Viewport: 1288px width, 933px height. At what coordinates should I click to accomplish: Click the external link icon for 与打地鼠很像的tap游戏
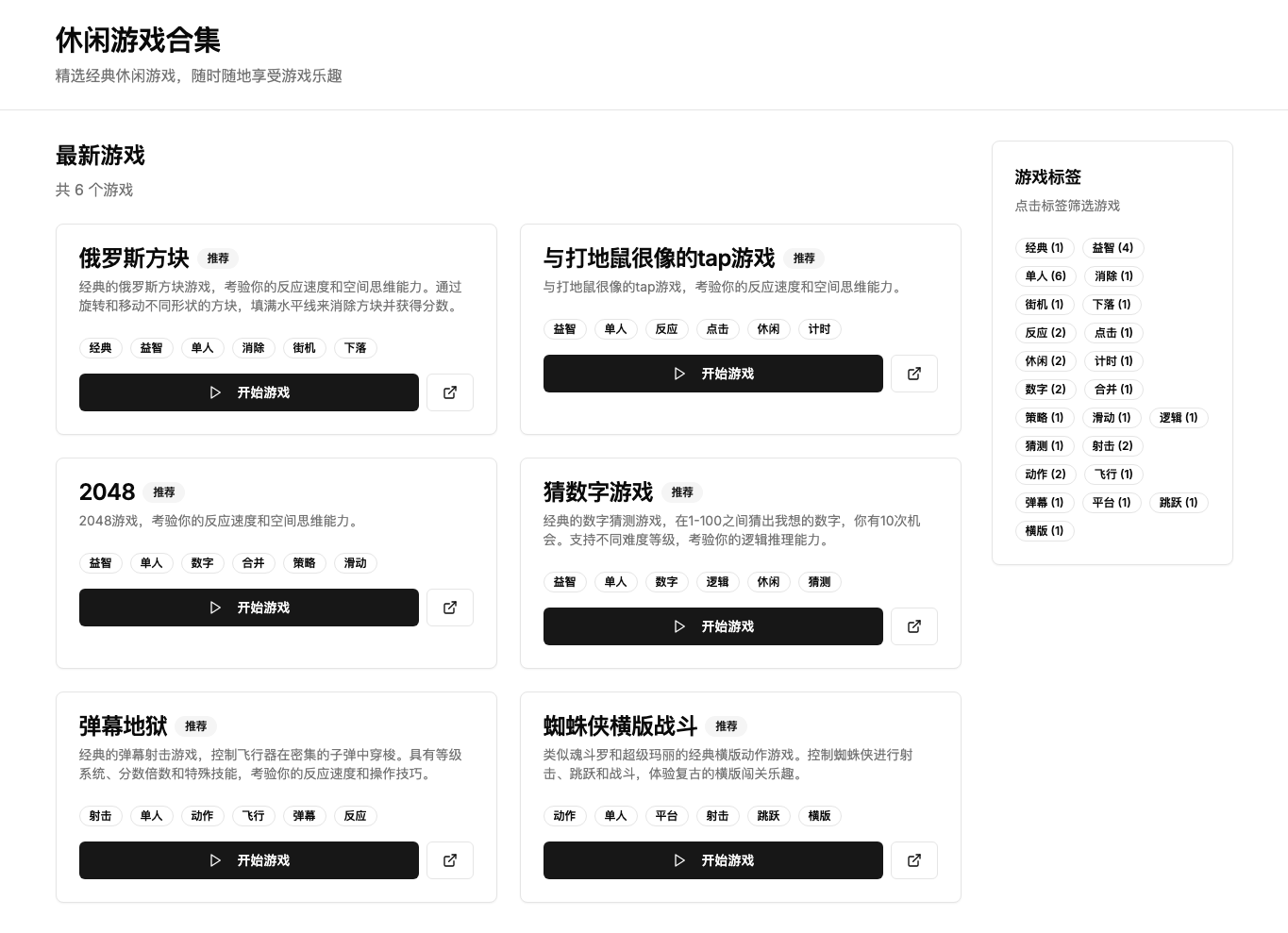914,374
